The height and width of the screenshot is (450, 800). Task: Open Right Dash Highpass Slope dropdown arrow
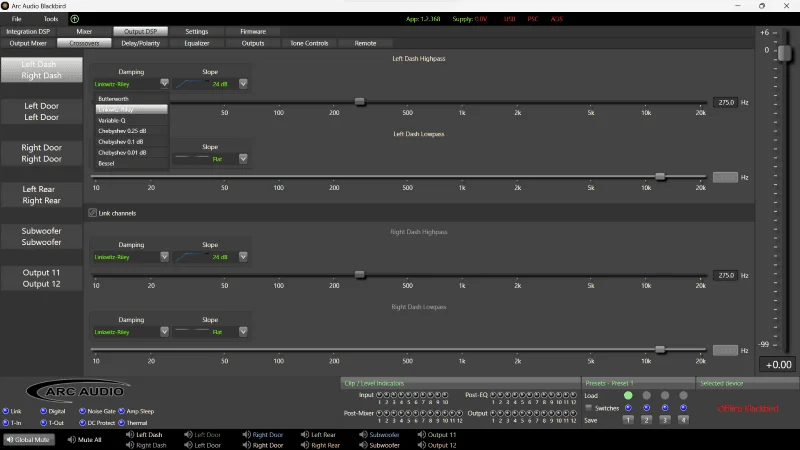243,257
